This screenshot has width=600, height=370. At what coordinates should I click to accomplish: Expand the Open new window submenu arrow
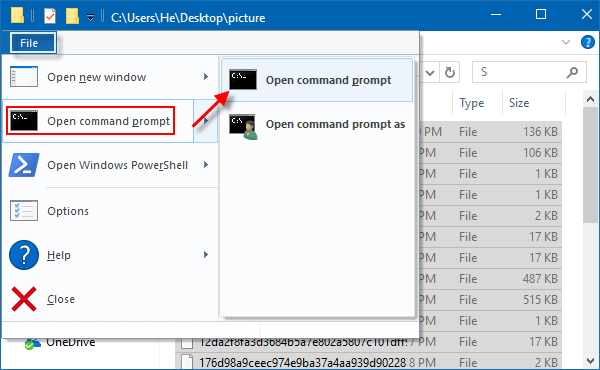206,77
